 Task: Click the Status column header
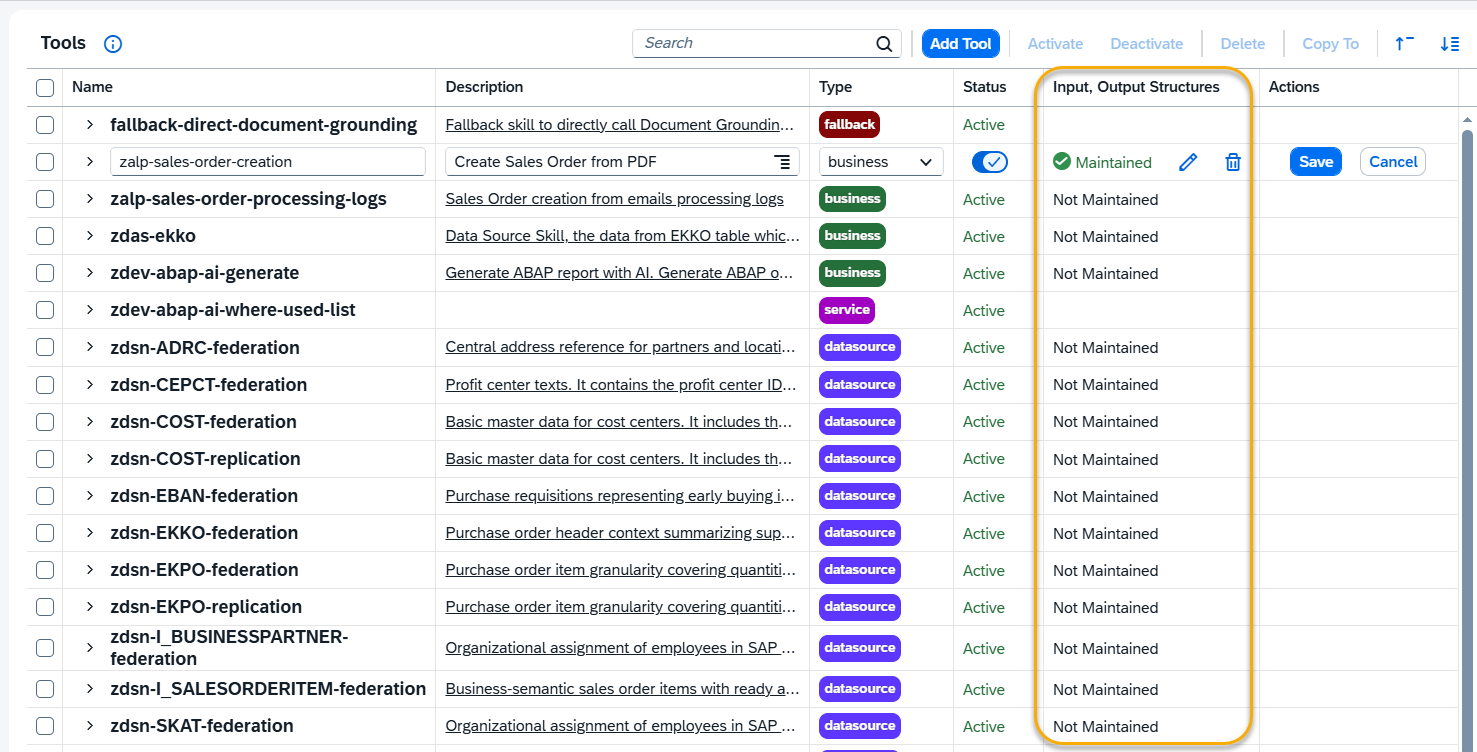point(984,87)
